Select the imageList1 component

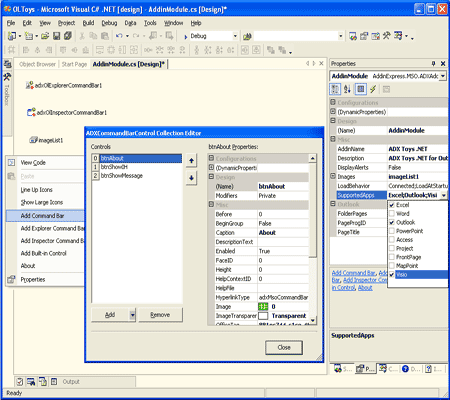[x=46, y=140]
